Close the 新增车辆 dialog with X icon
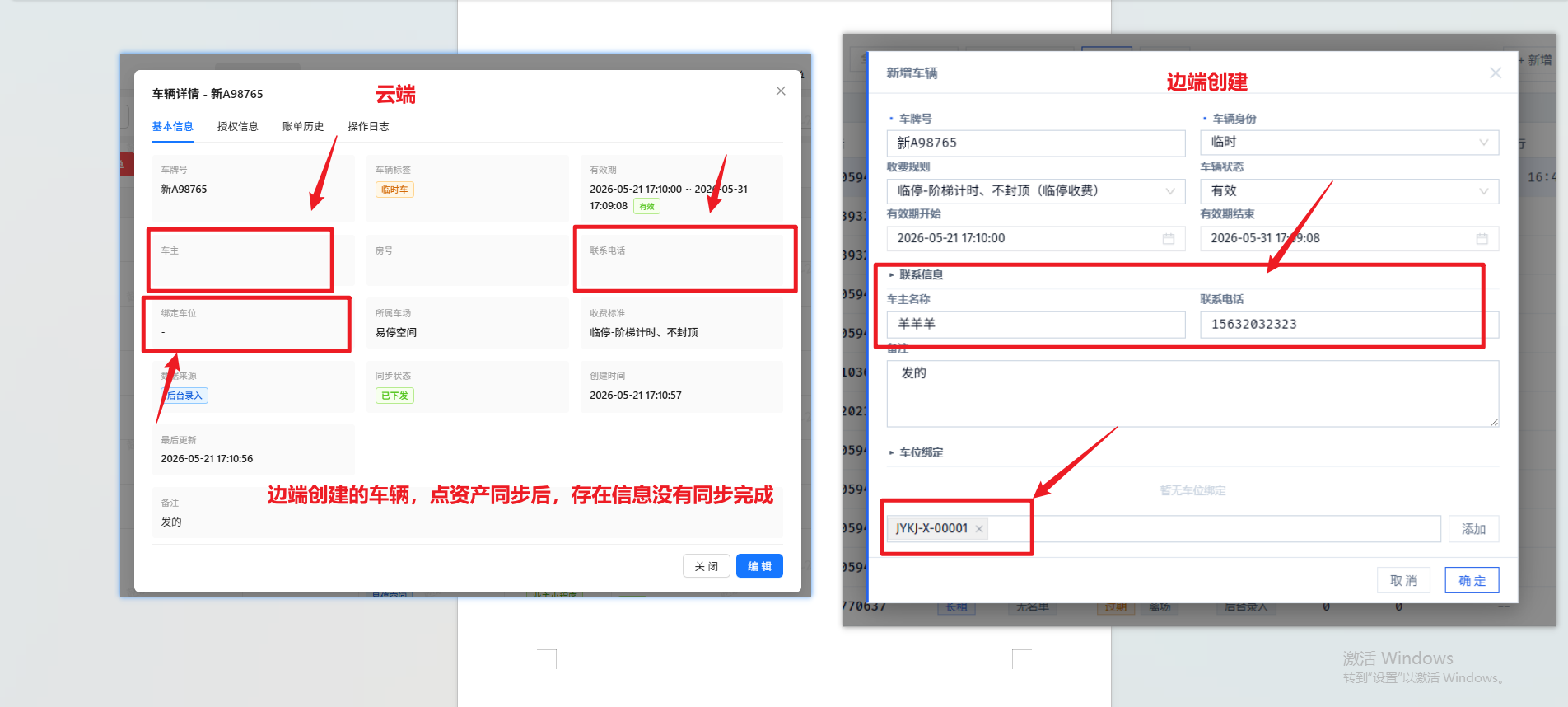Viewport: 1568px width, 707px height. 1496,73
